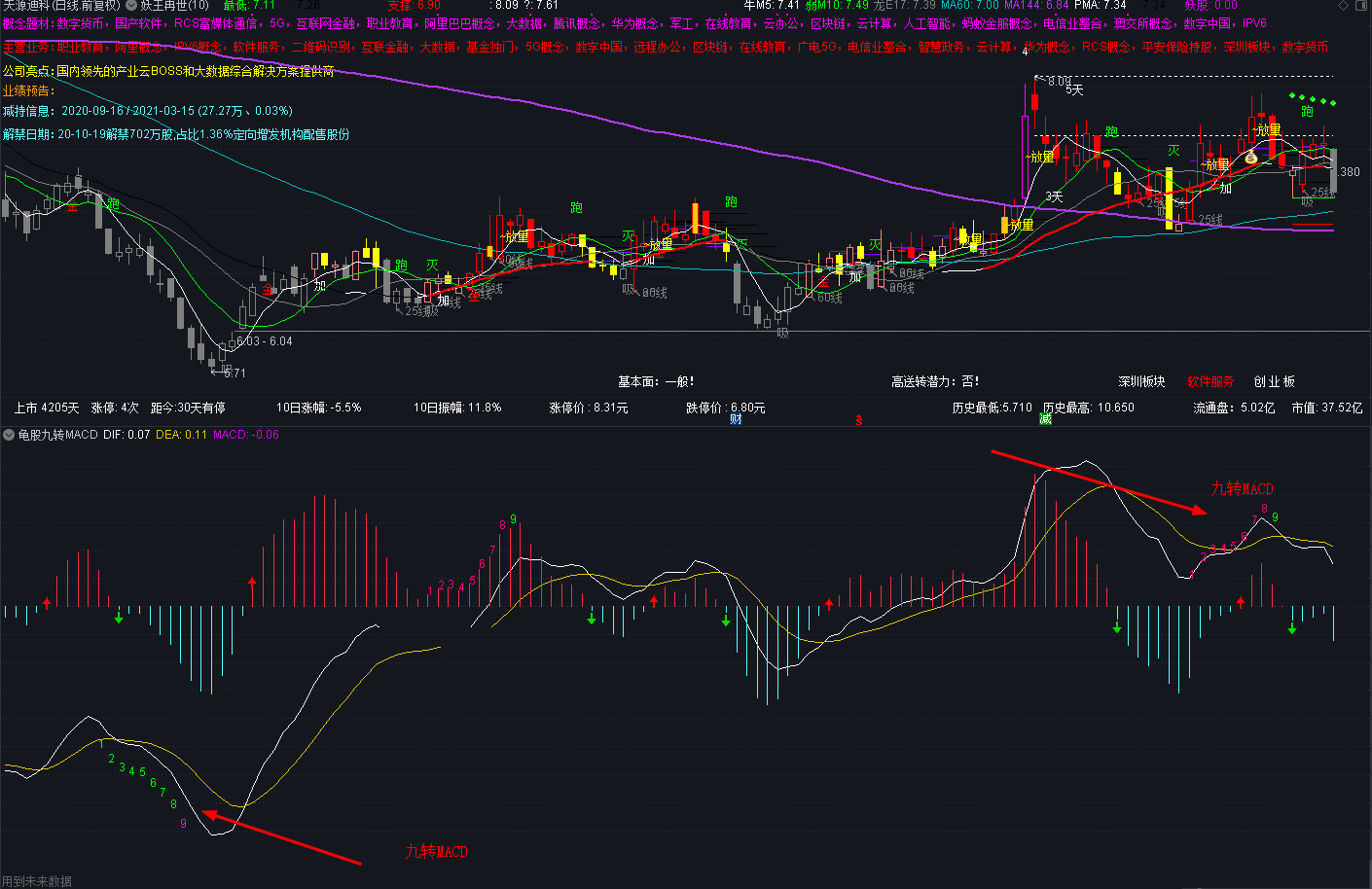The height and width of the screenshot is (889, 1372).
Task: Click the 蚂蚁金服概念 concept label
Action: click(997, 23)
